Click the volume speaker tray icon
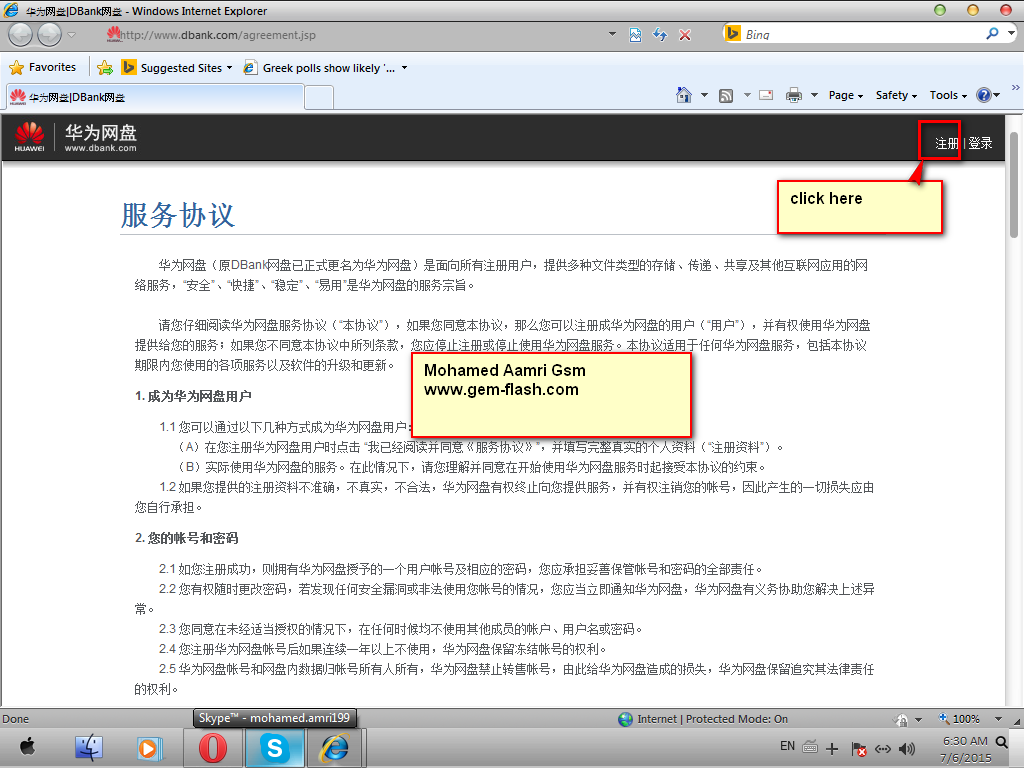Image resolution: width=1024 pixels, height=768 pixels. pyautogui.click(x=907, y=749)
